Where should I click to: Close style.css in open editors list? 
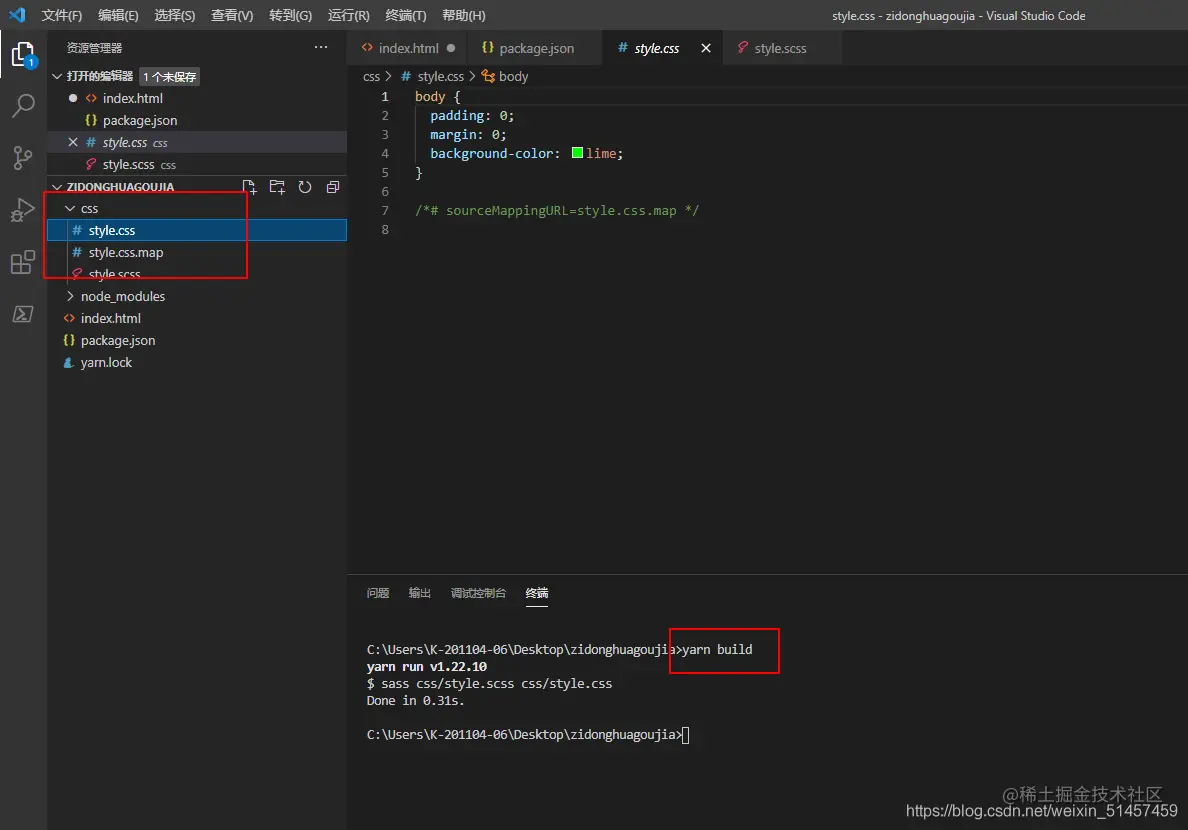coord(73,143)
